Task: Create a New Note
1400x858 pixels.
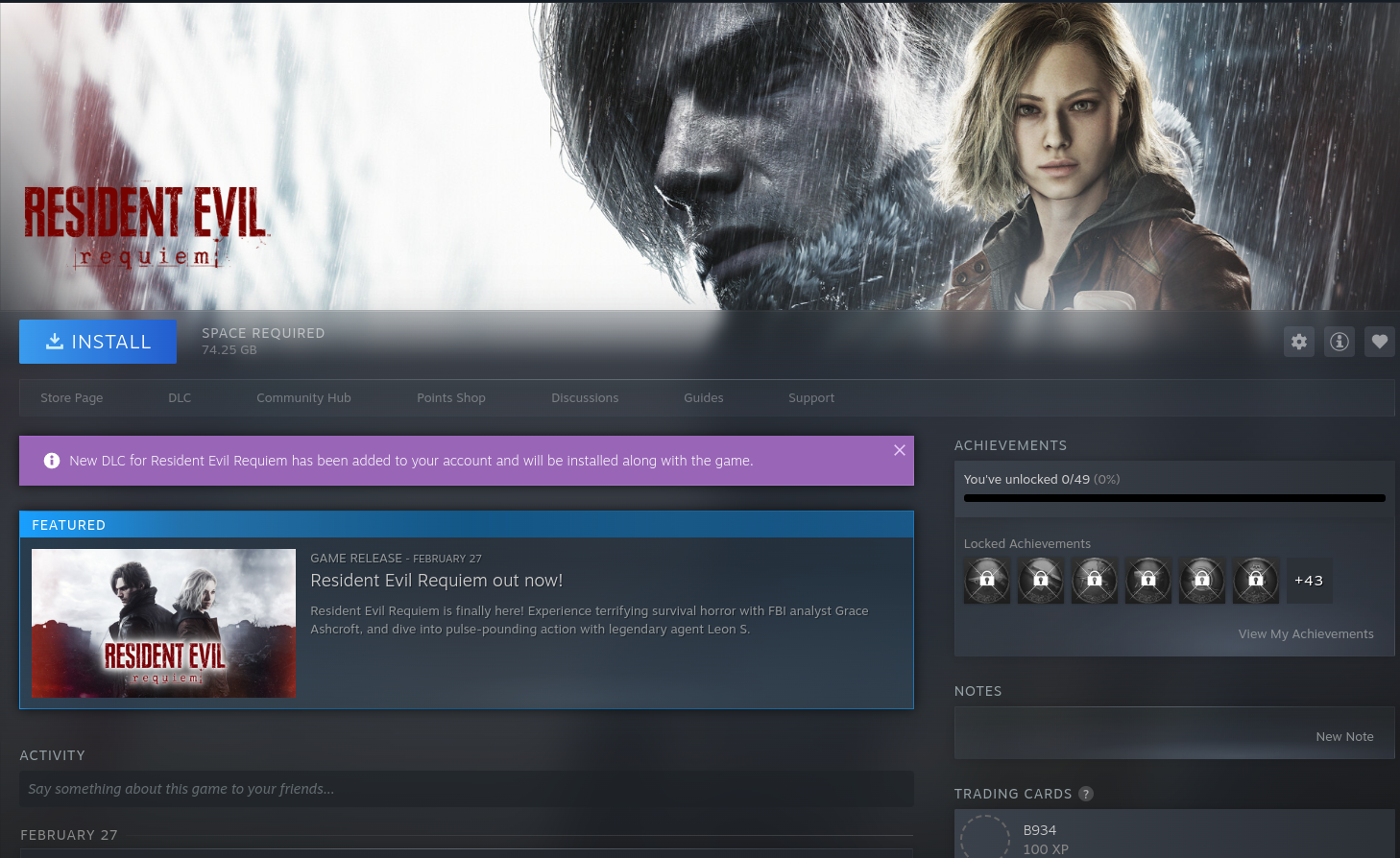Action: click(x=1344, y=737)
